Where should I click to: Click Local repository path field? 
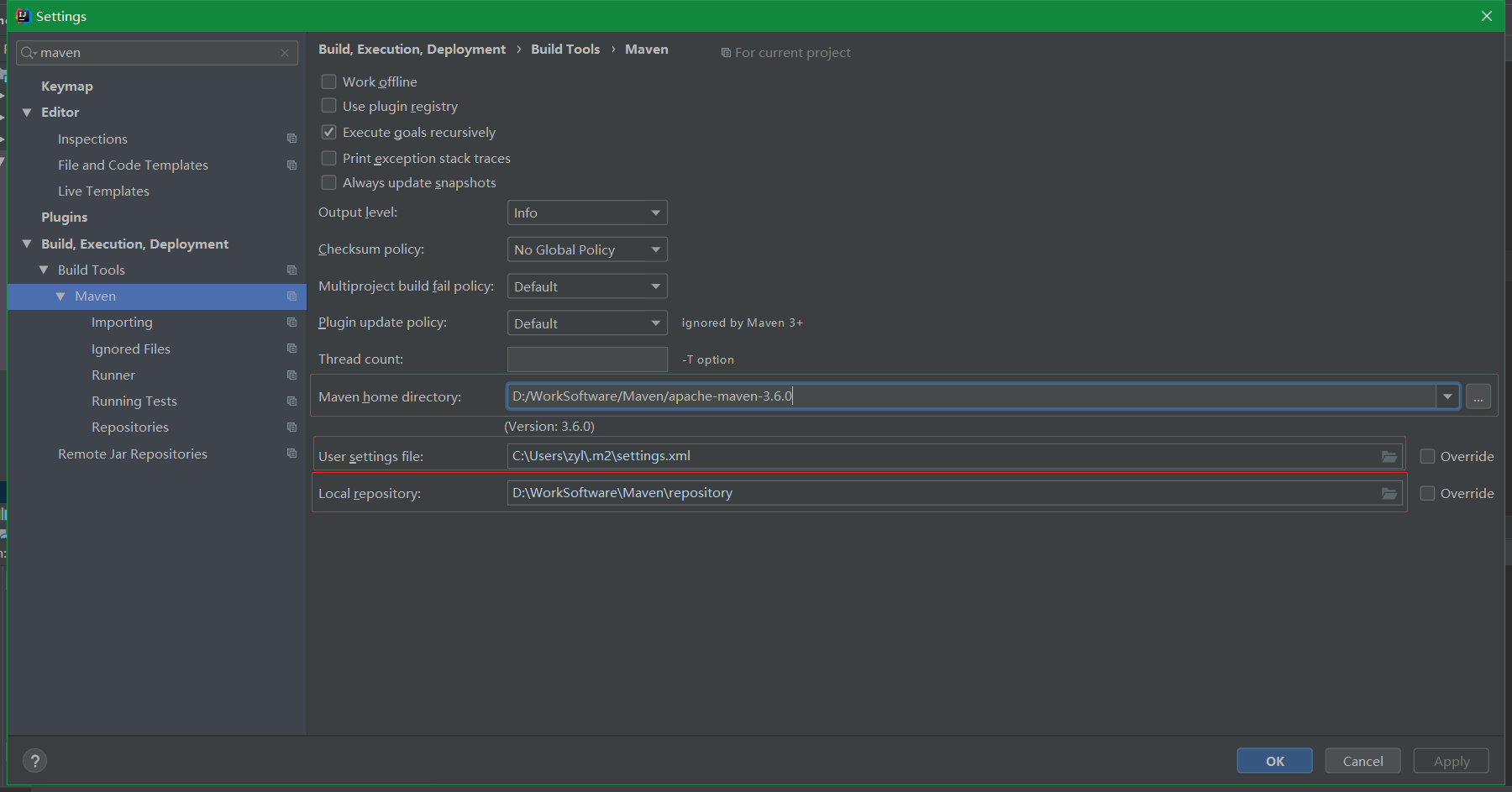954,493
